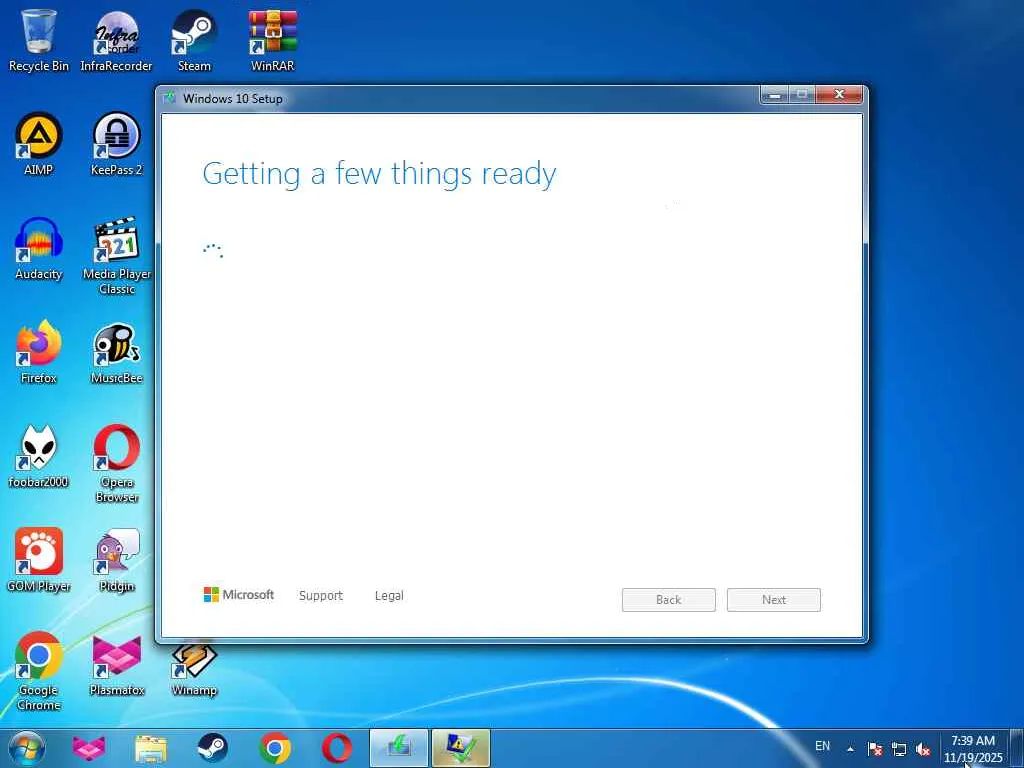The width and height of the screenshot is (1024, 768).
Task: Launch Opera from the taskbar
Action: (337, 748)
